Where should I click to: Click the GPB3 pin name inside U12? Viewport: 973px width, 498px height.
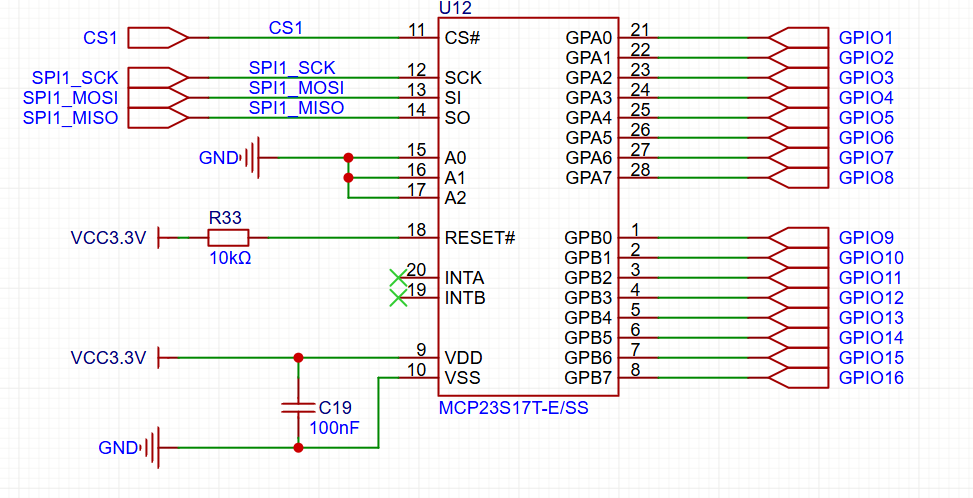(588, 298)
